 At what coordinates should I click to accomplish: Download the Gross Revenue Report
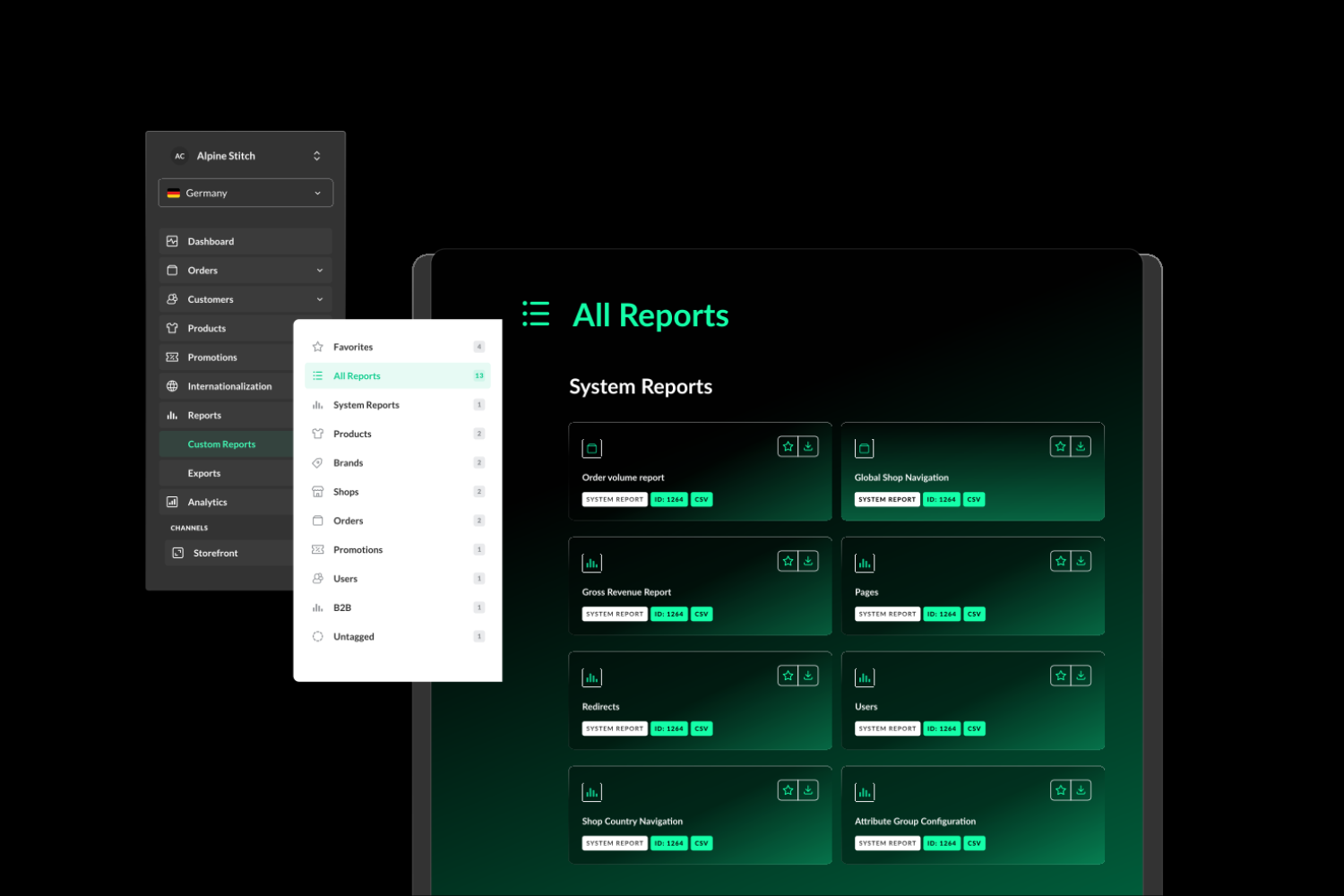pyautogui.click(x=808, y=561)
